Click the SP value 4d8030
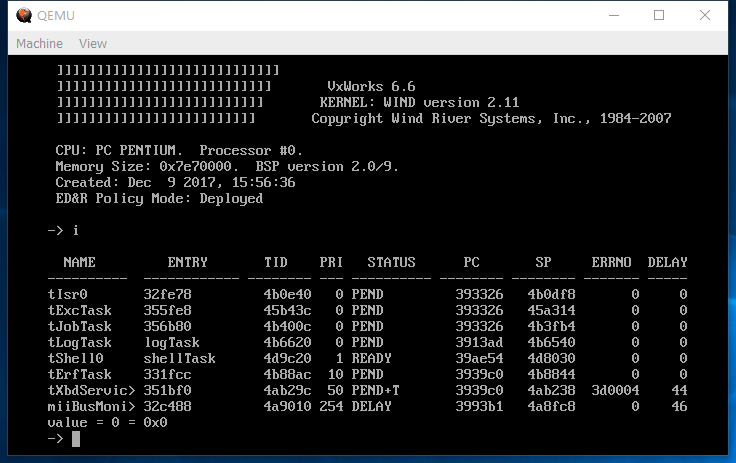 tap(552, 358)
